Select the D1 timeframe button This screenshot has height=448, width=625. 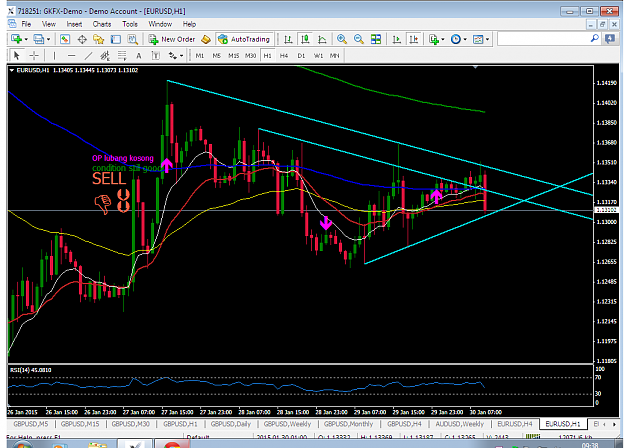tap(301, 55)
